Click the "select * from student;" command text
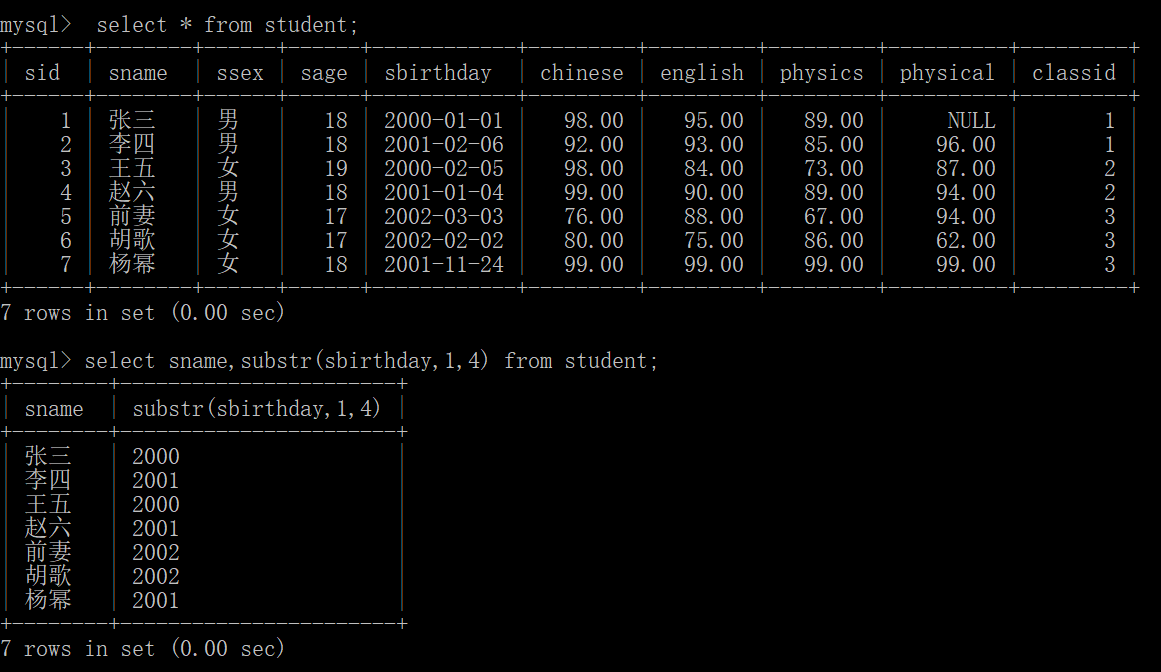This screenshot has width=1161, height=672. click(x=227, y=25)
